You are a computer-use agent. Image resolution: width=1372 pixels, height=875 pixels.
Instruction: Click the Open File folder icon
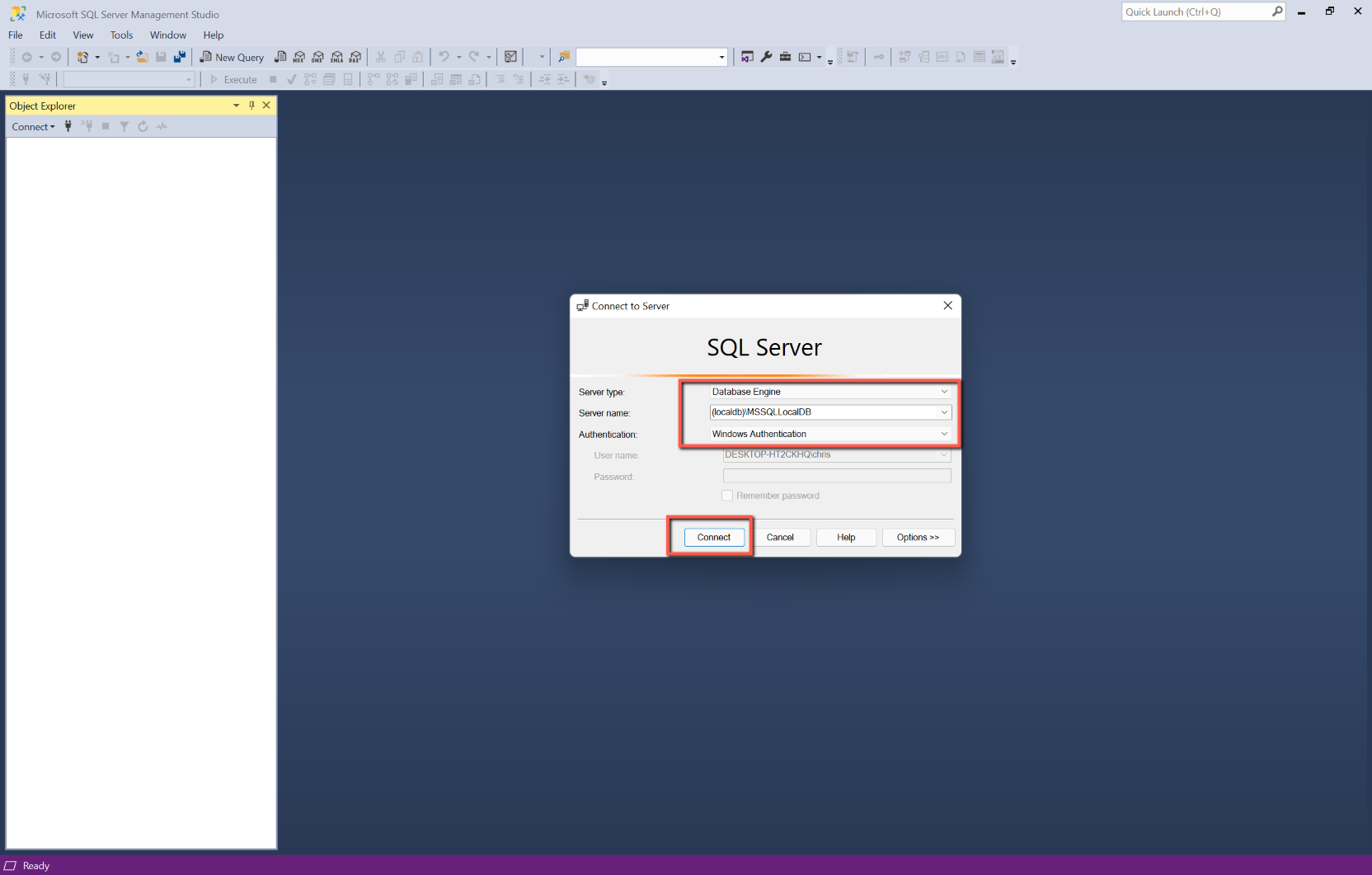[142, 57]
